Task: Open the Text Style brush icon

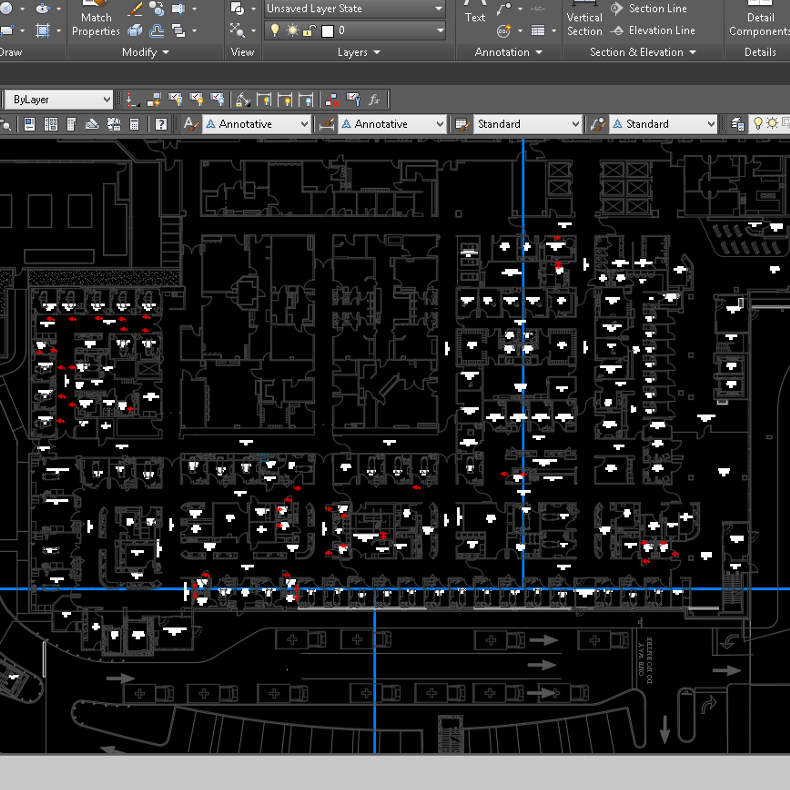Action: [190, 124]
